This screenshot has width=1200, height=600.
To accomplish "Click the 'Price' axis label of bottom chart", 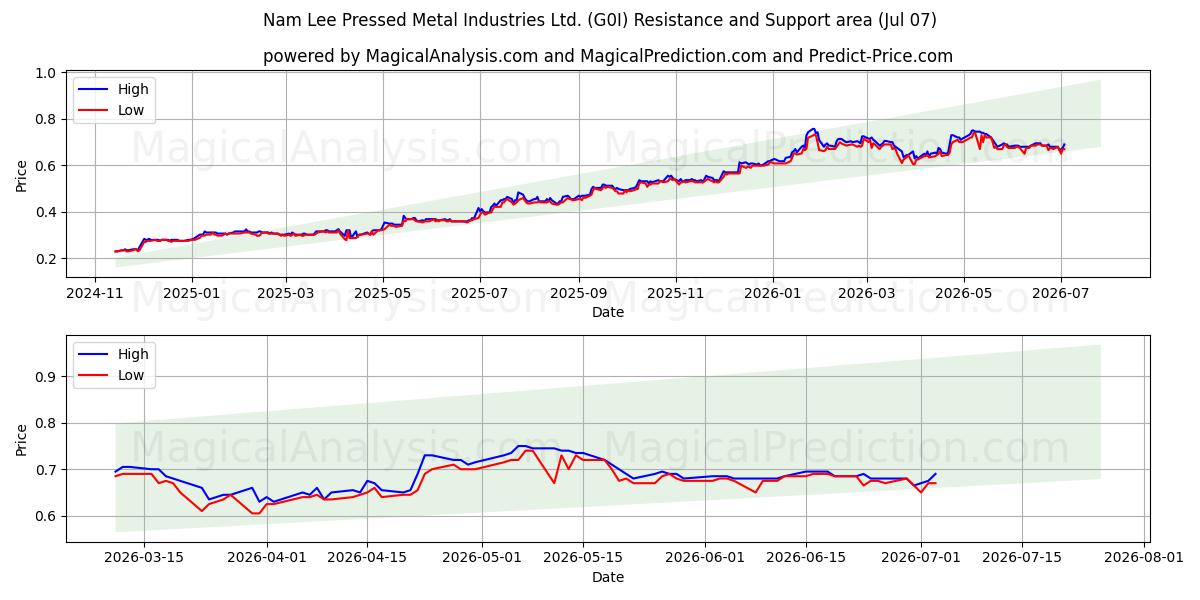I will pos(22,440).
